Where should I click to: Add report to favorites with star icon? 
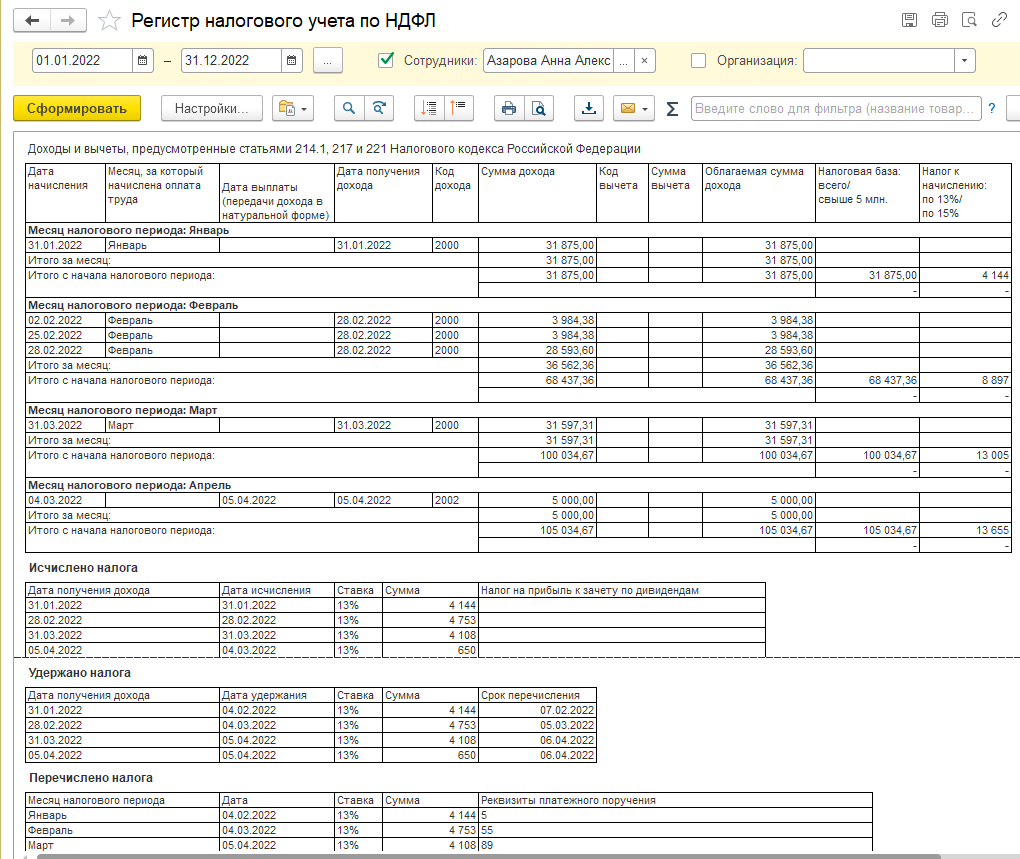[111, 21]
